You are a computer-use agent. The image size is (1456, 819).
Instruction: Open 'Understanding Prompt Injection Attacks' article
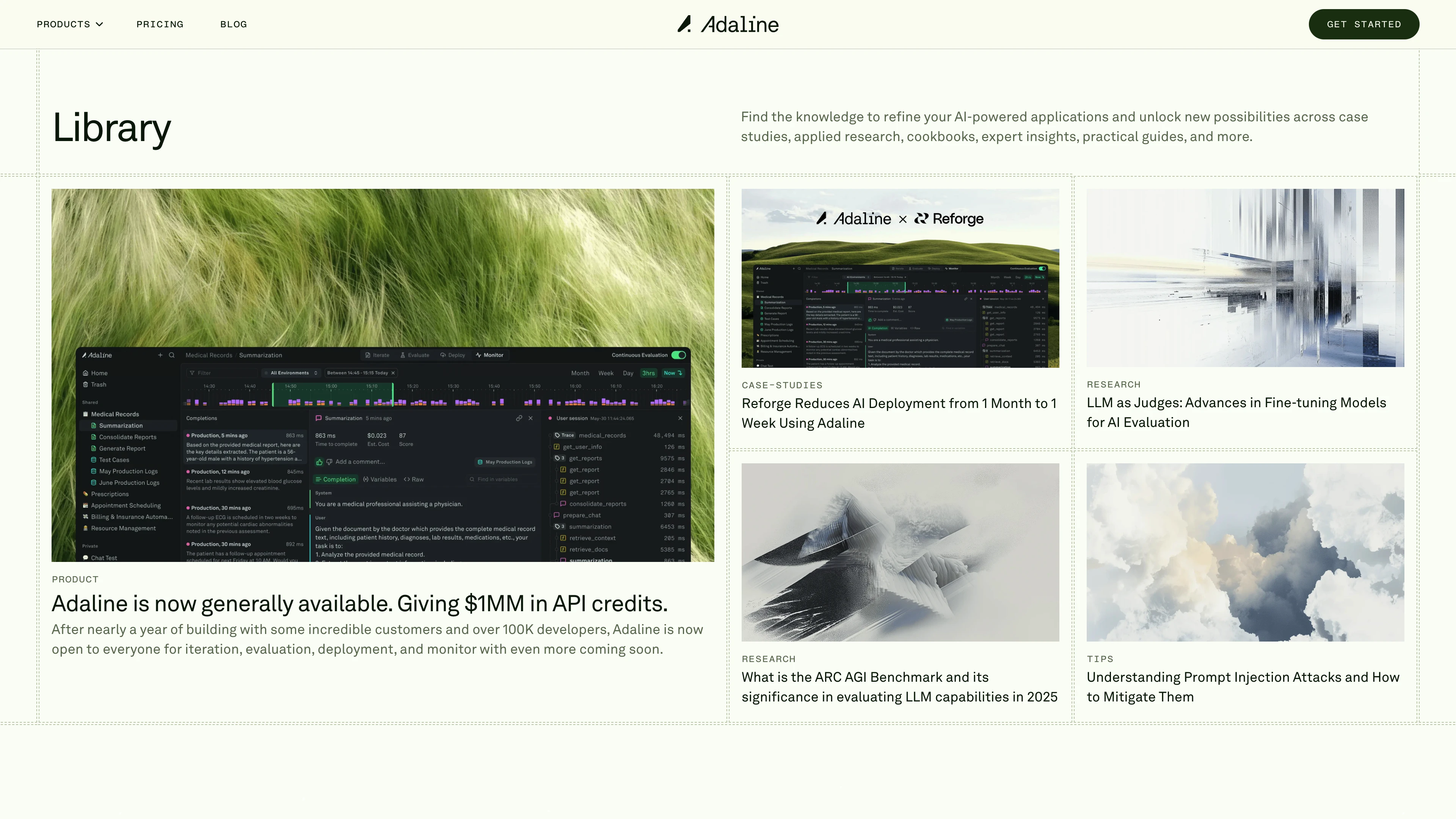click(x=1243, y=687)
